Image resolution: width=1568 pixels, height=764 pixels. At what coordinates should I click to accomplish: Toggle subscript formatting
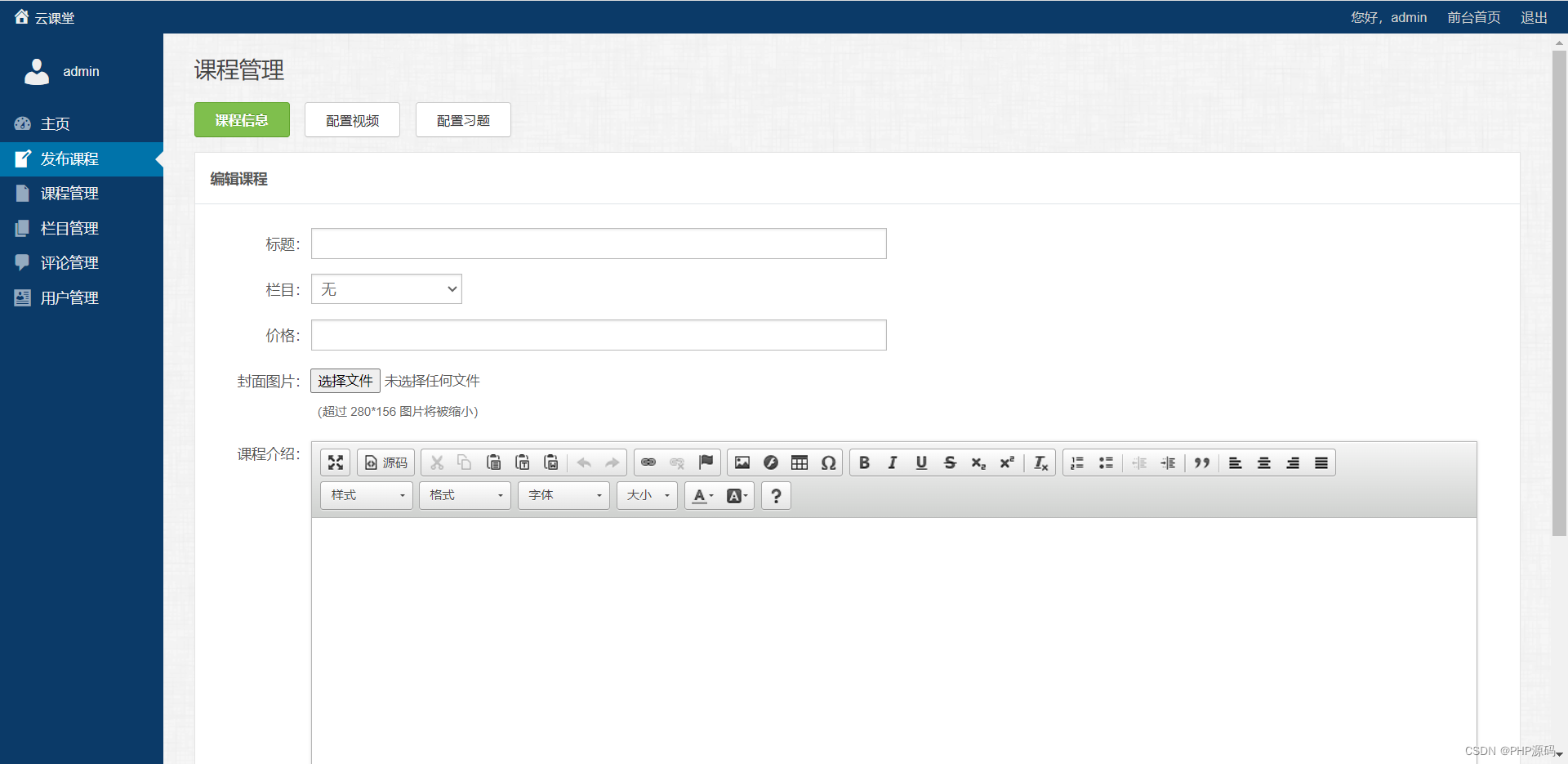point(978,462)
